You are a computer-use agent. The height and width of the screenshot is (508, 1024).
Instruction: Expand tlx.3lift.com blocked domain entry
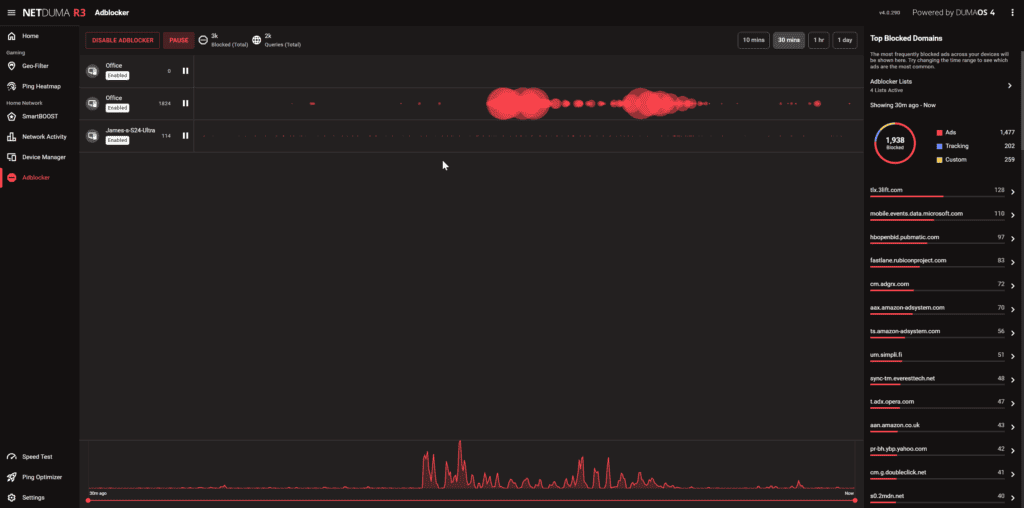[x=1012, y=192]
